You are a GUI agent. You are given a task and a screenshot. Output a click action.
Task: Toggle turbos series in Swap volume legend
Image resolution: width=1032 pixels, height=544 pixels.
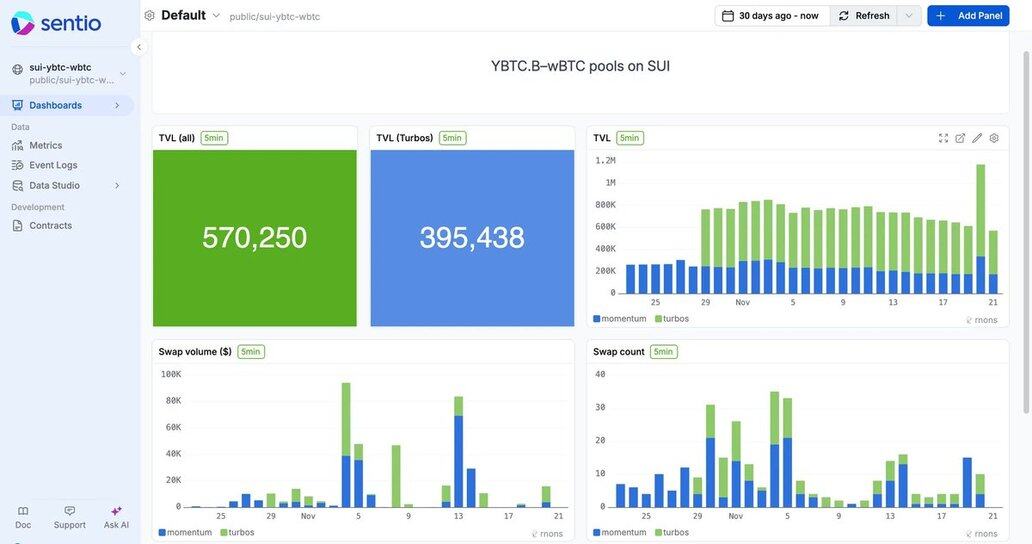237,533
